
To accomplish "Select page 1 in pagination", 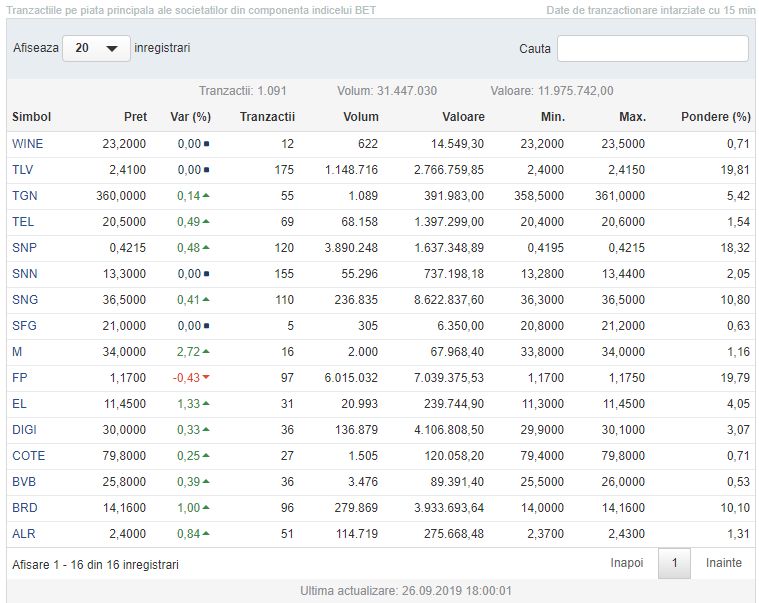I will 674,564.
